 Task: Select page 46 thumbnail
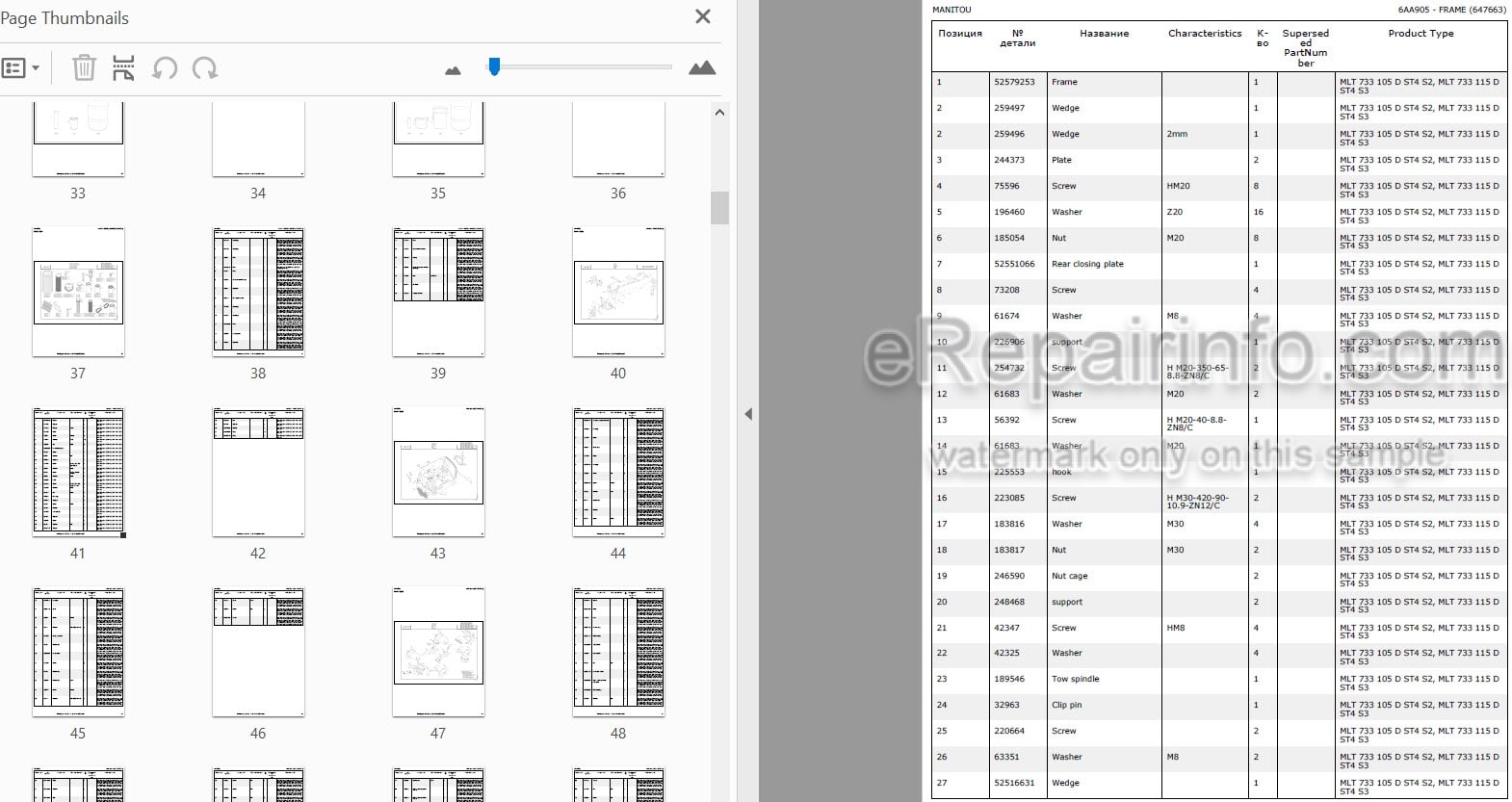(x=258, y=652)
